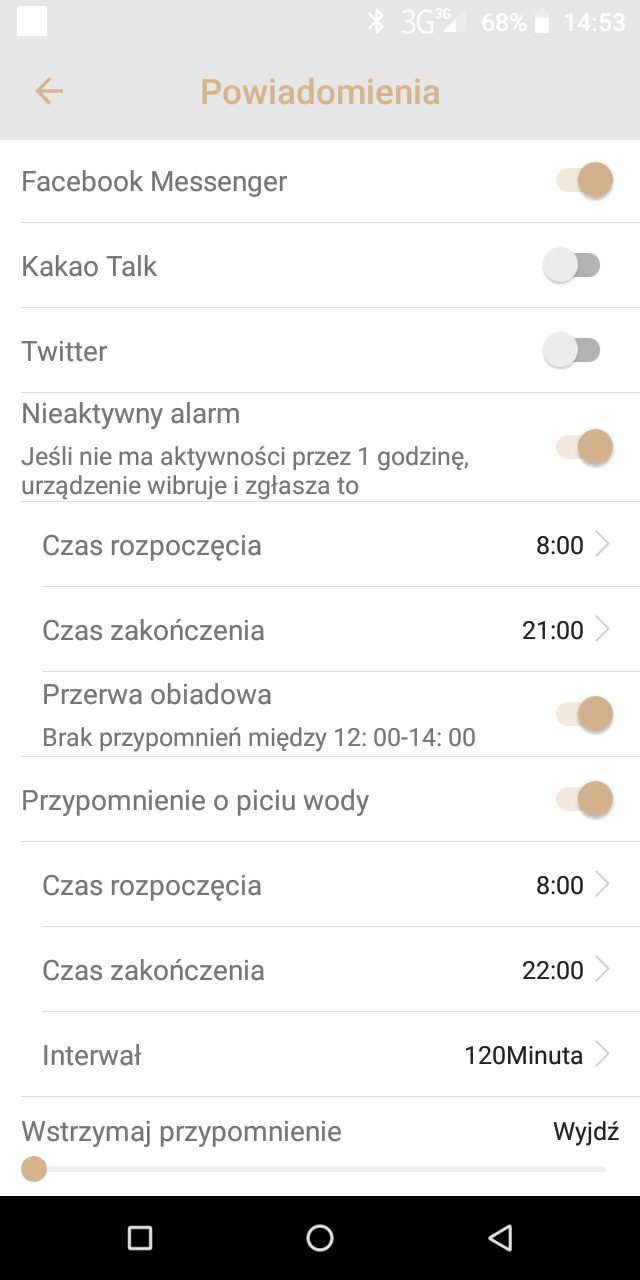
Task: Tap 3G signal icon in status bar
Action: pyautogui.click(x=433, y=22)
